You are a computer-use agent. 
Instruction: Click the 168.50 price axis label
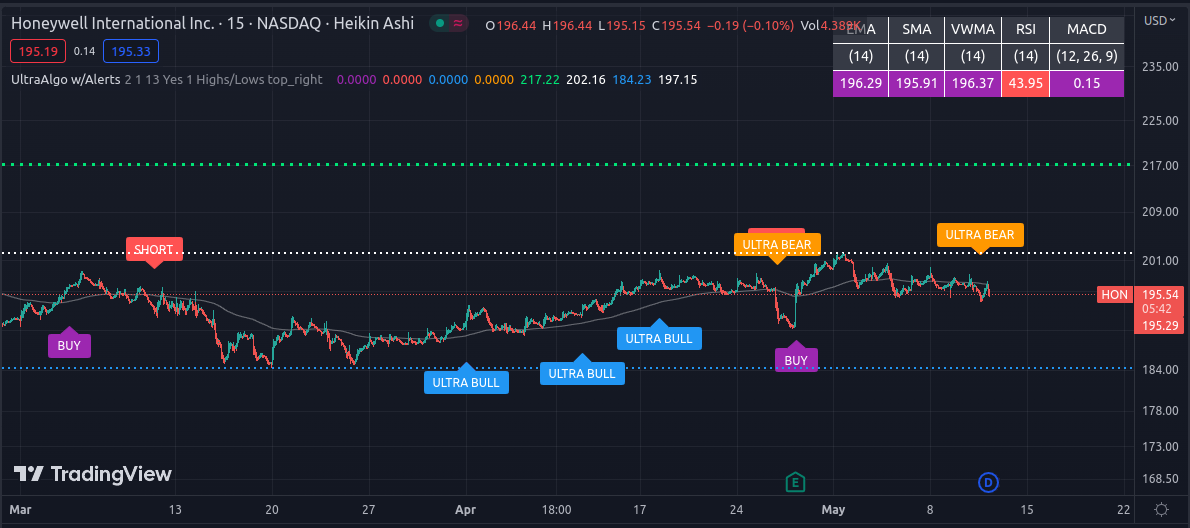[x=1160, y=479]
